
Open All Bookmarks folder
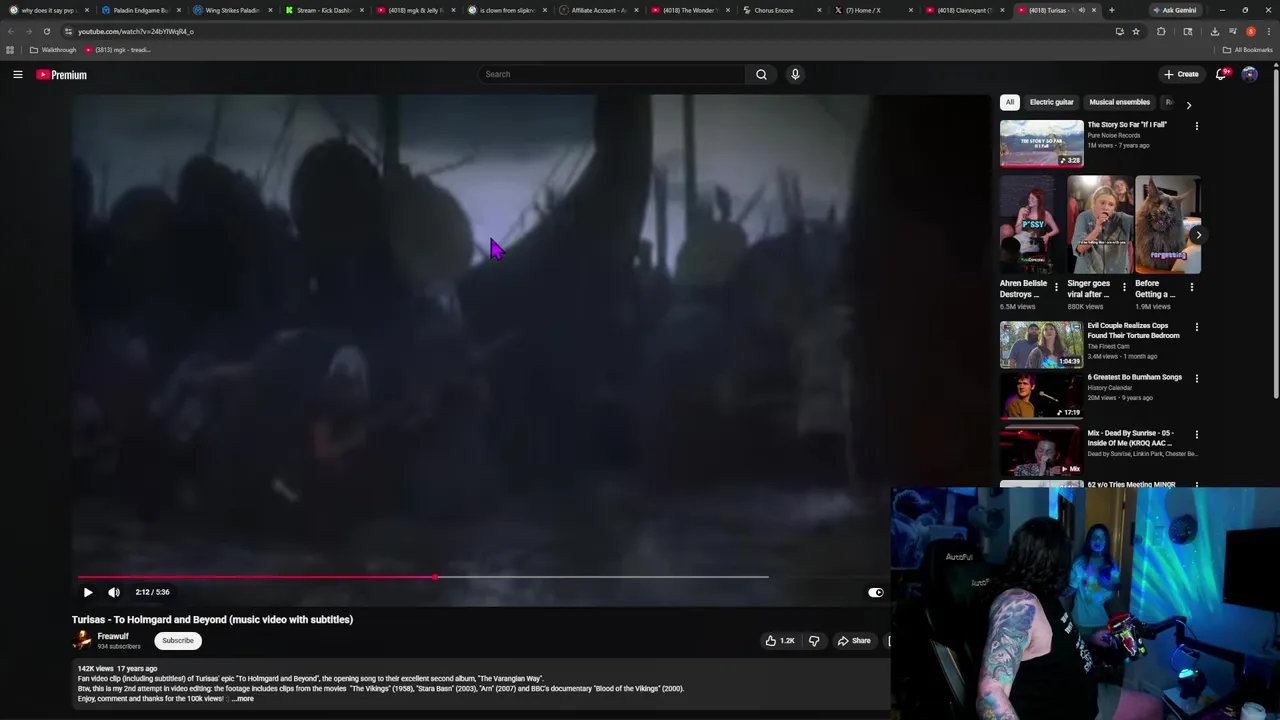[1248, 50]
